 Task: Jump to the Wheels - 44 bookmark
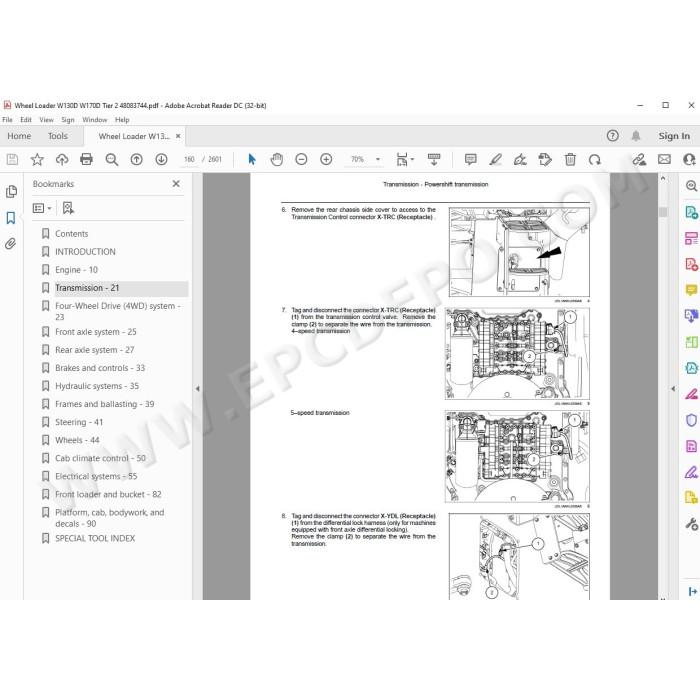[77, 440]
